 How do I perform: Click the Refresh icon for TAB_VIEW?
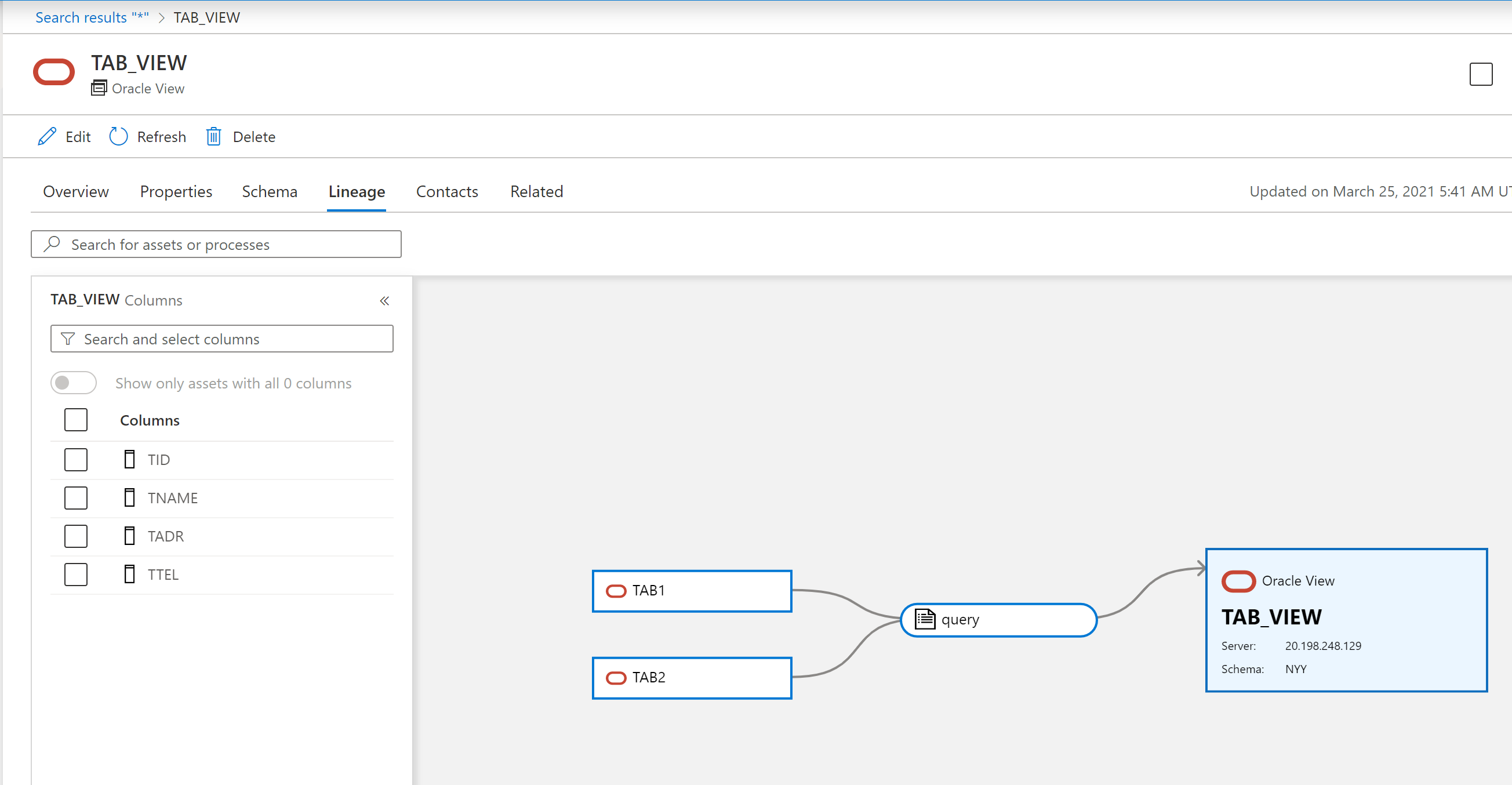point(118,136)
